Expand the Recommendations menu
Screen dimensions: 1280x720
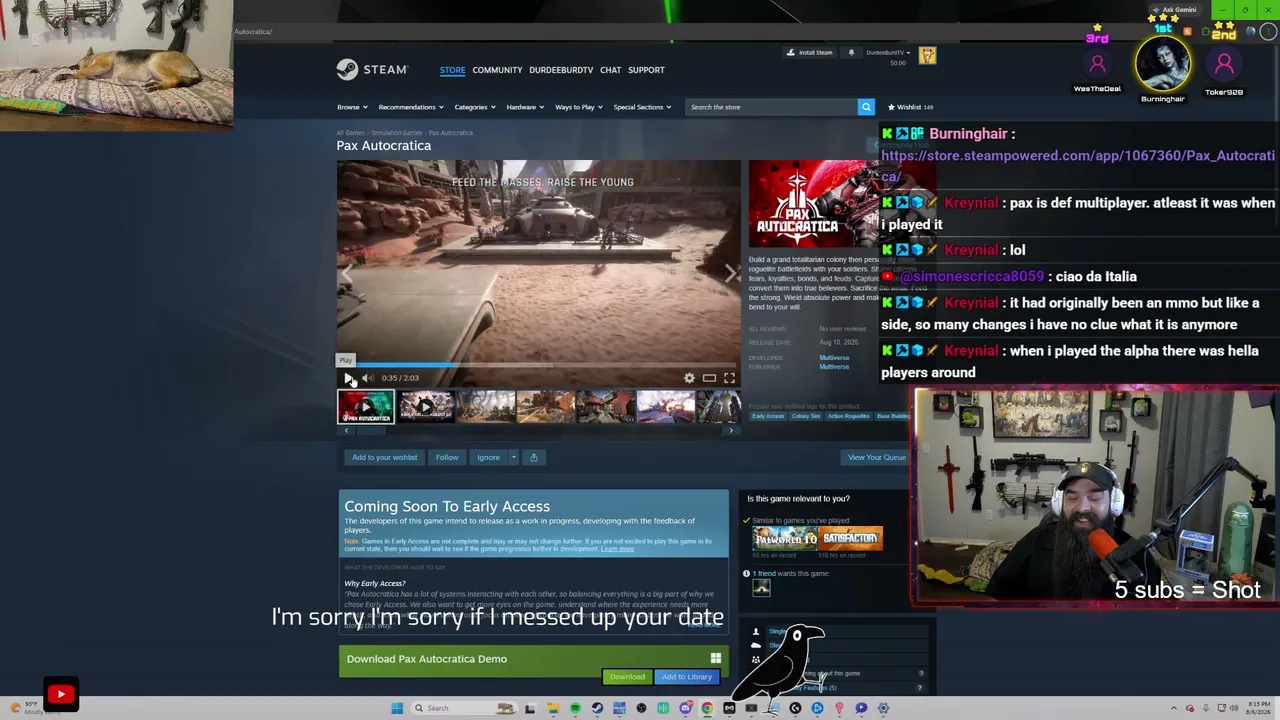coord(410,107)
